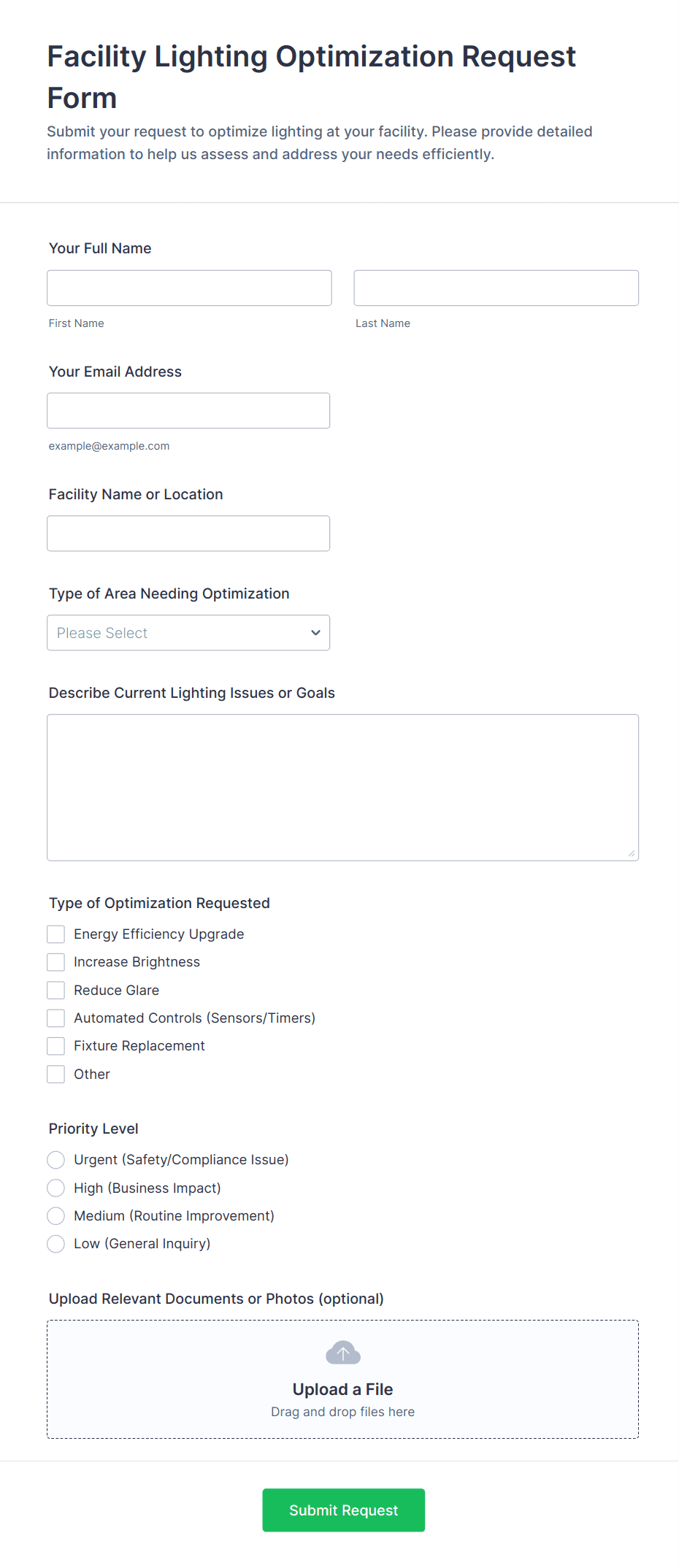The height and width of the screenshot is (1568, 679).
Task: Click the cloud upload icon
Action: pos(342,1353)
